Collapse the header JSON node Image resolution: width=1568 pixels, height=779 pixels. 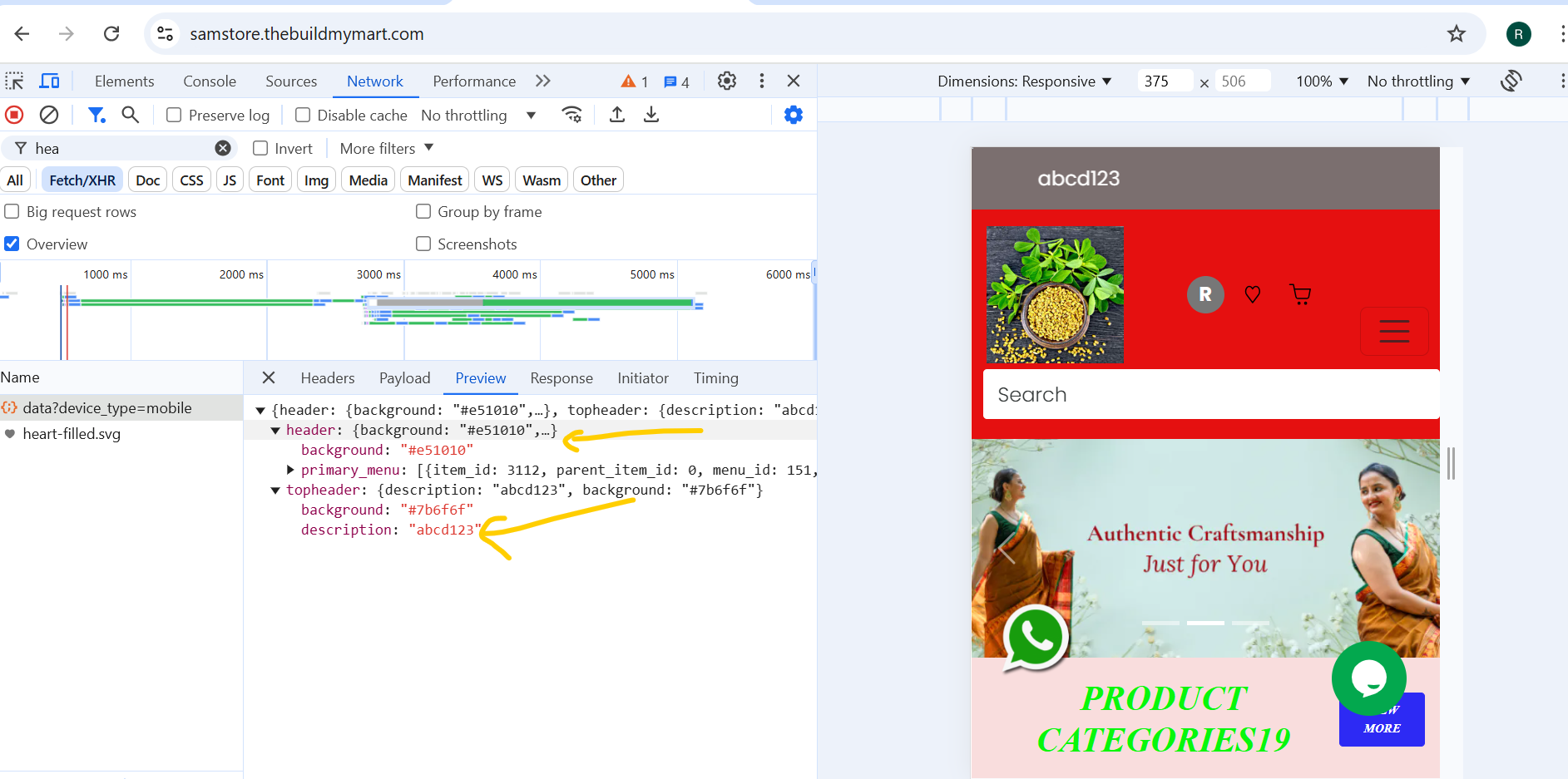(275, 430)
